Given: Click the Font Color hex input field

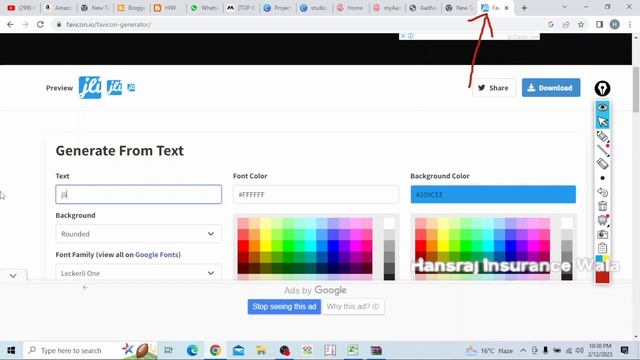Looking at the screenshot, I should click(x=316, y=195).
